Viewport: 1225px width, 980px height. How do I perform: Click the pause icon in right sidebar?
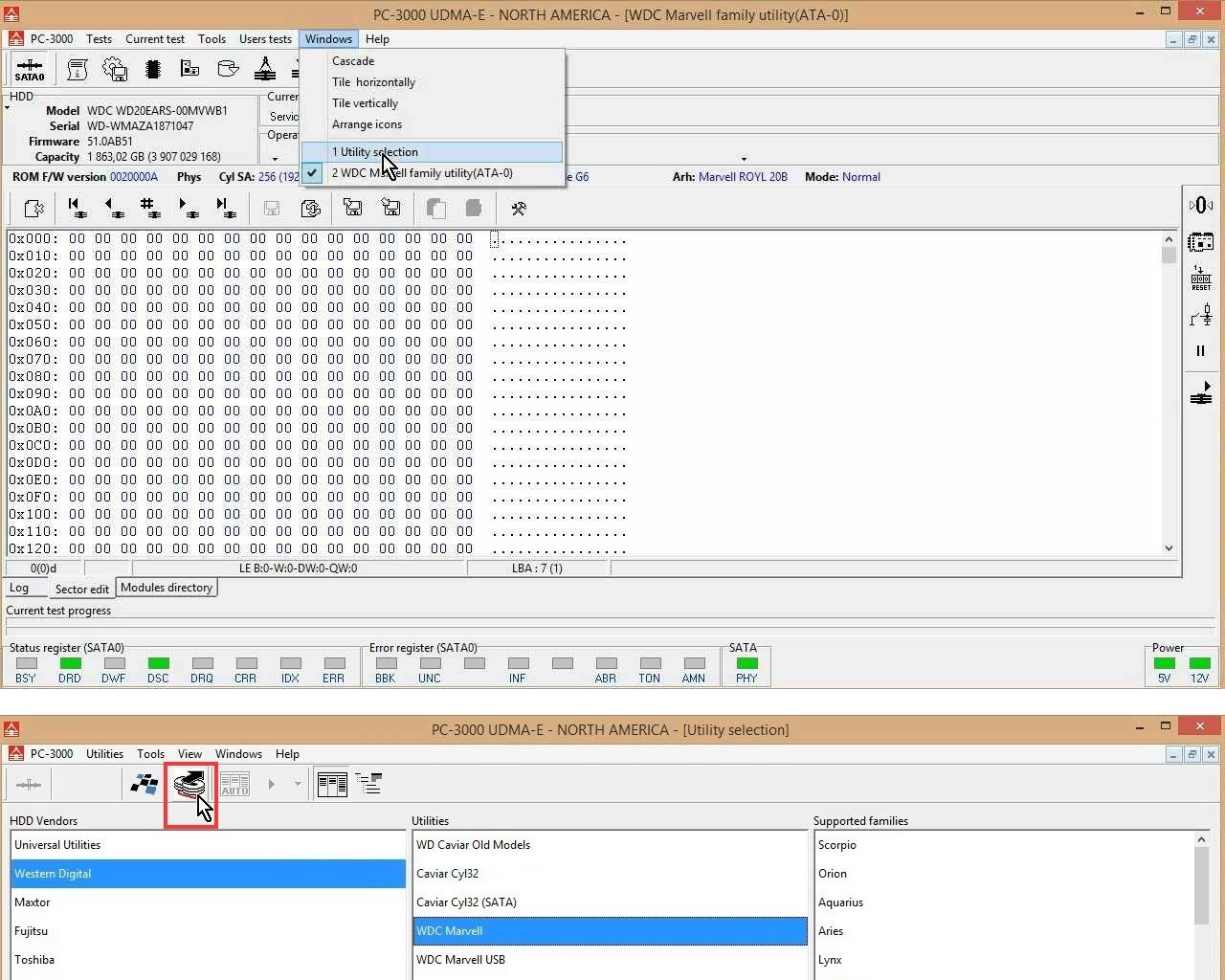point(1200,351)
